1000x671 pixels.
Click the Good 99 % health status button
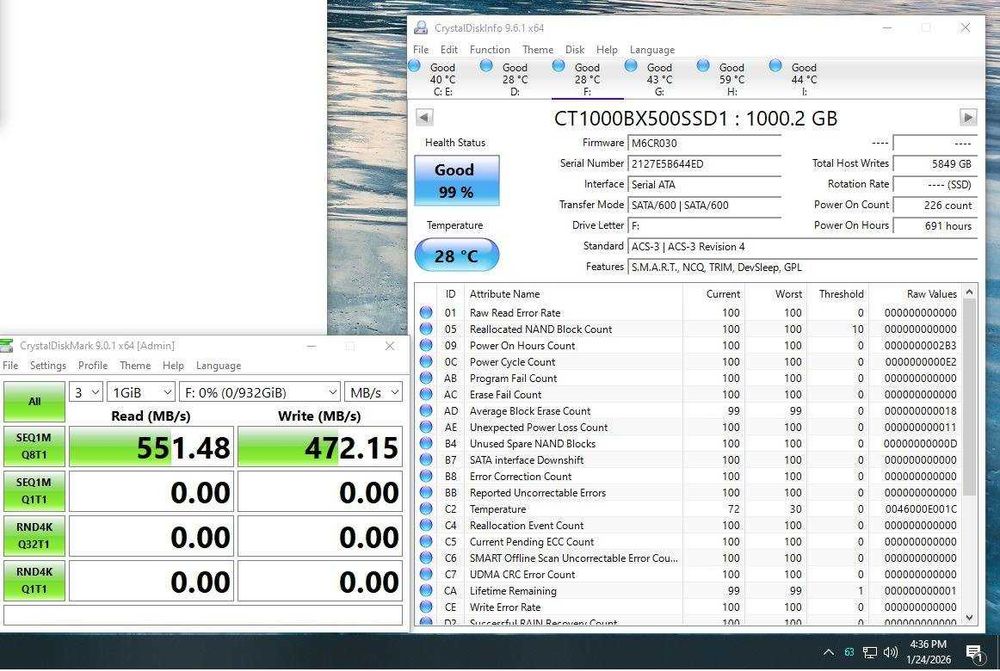point(457,181)
